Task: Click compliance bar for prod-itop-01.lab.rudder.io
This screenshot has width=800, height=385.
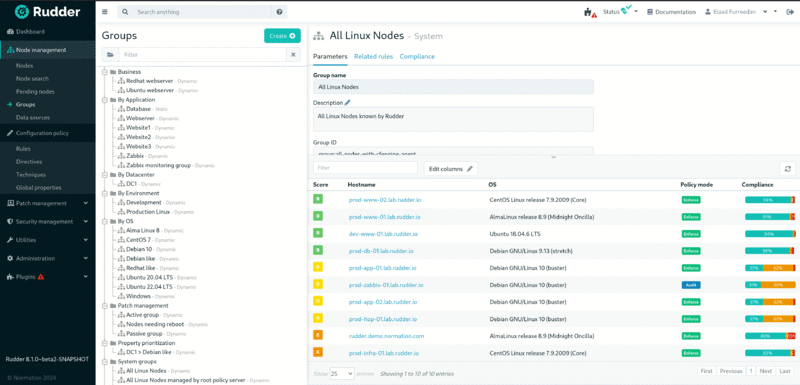Action: pos(770,319)
